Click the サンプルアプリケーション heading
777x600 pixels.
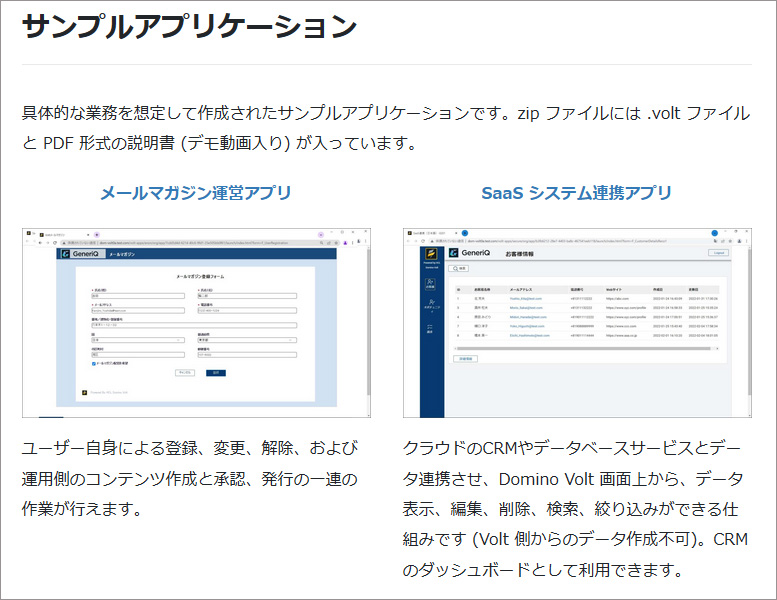click(189, 26)
